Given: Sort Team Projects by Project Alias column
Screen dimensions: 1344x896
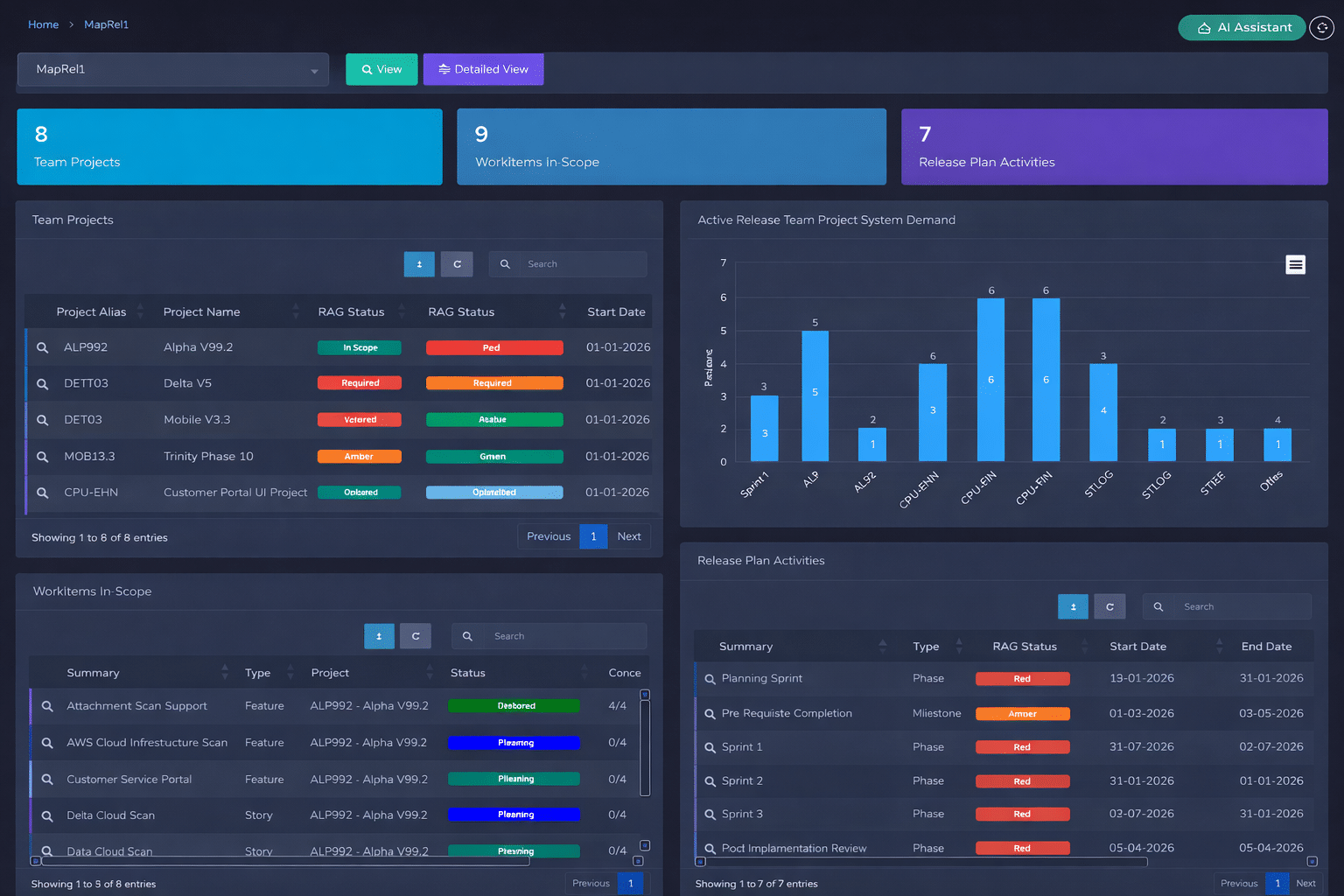Looking at the screenshot, I should pos(91,312).
